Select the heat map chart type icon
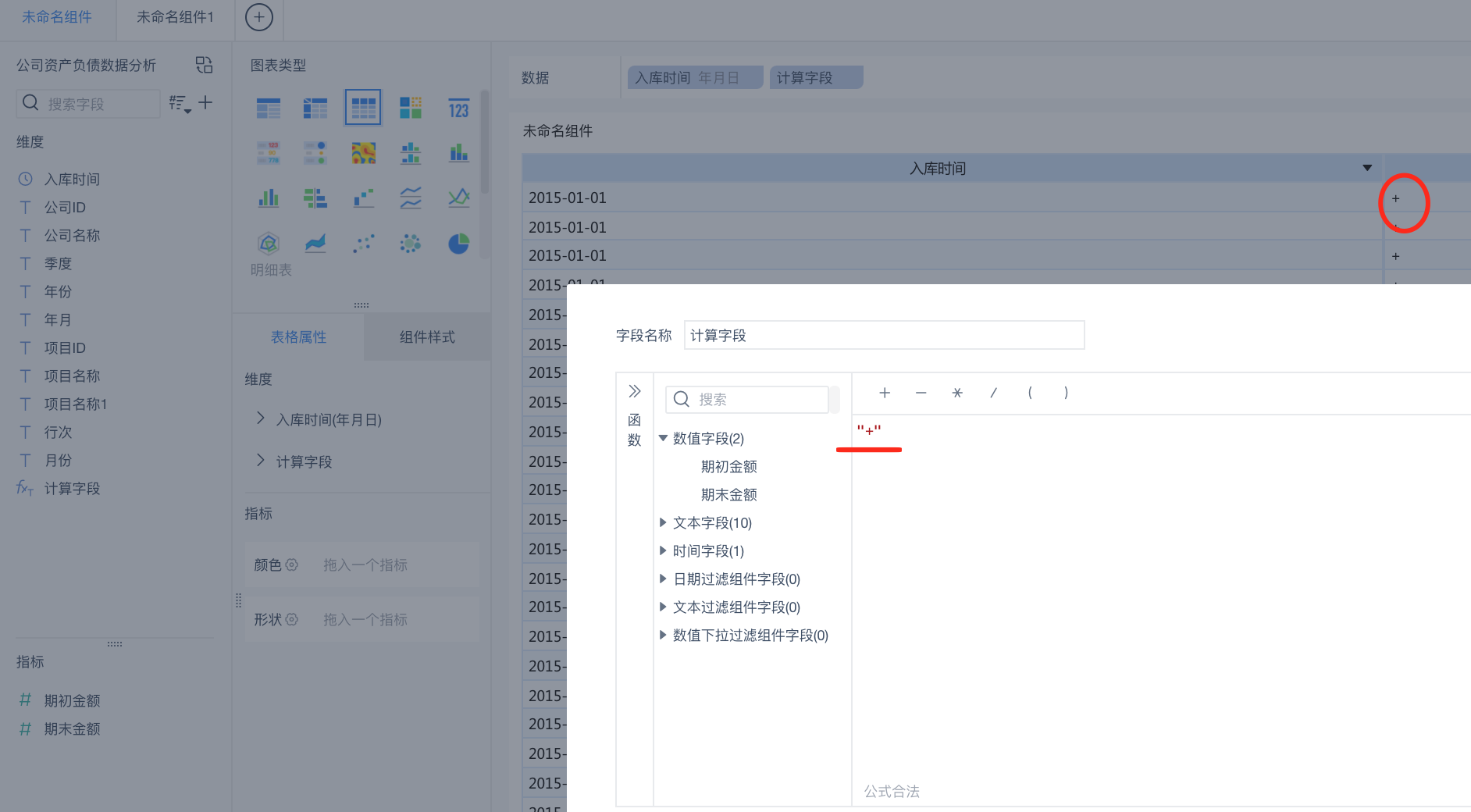The height and width of the screenshot is (812, 1471). click(x=363, y=153)
